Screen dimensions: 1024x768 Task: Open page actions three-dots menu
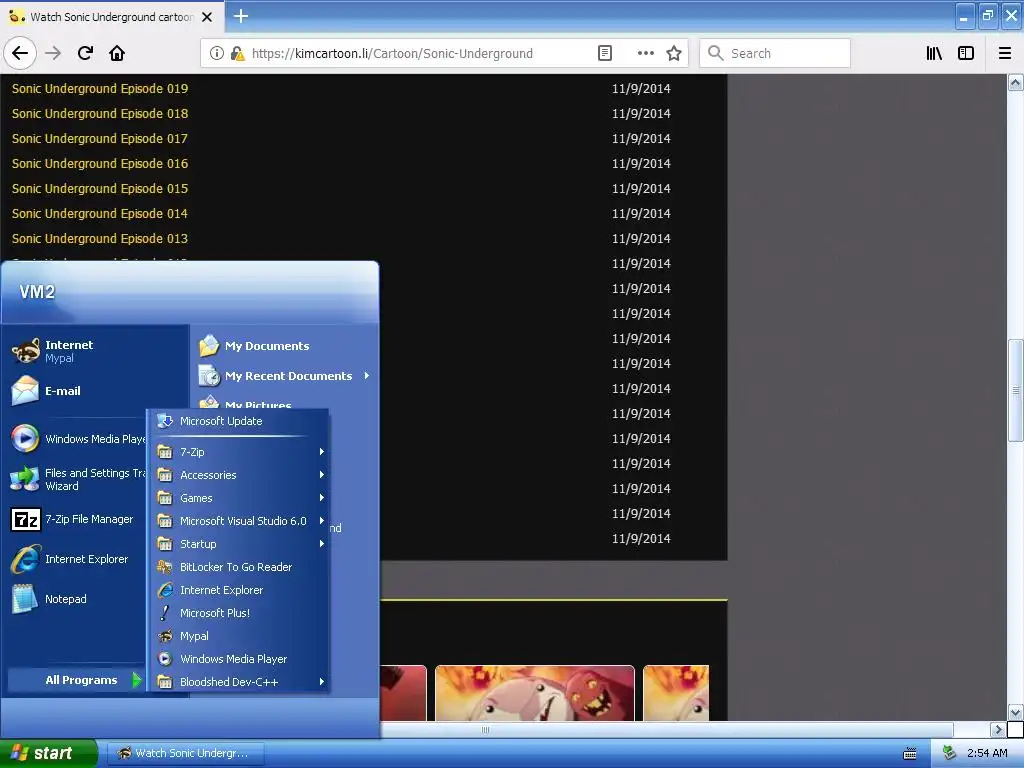click(x=645, y=53)
